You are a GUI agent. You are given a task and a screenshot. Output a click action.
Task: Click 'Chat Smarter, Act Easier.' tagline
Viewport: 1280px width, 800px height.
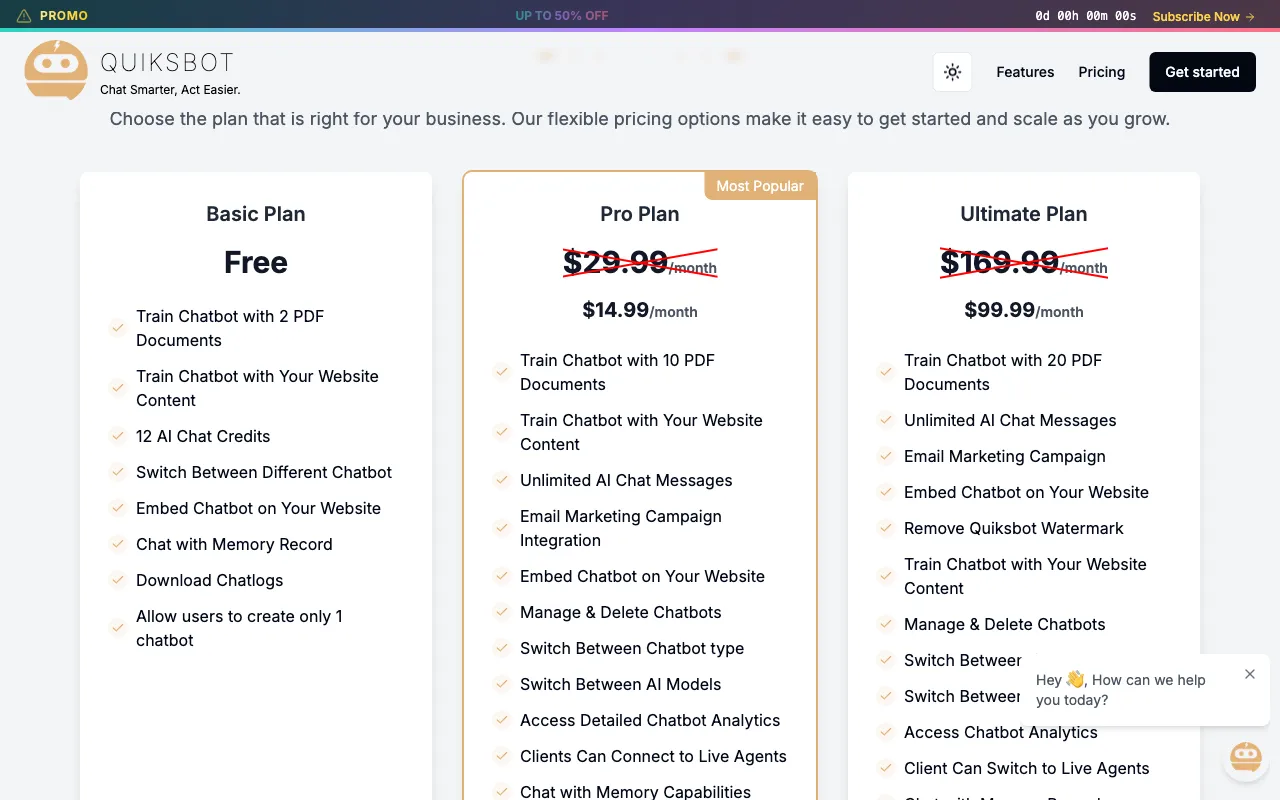point(170,90)
